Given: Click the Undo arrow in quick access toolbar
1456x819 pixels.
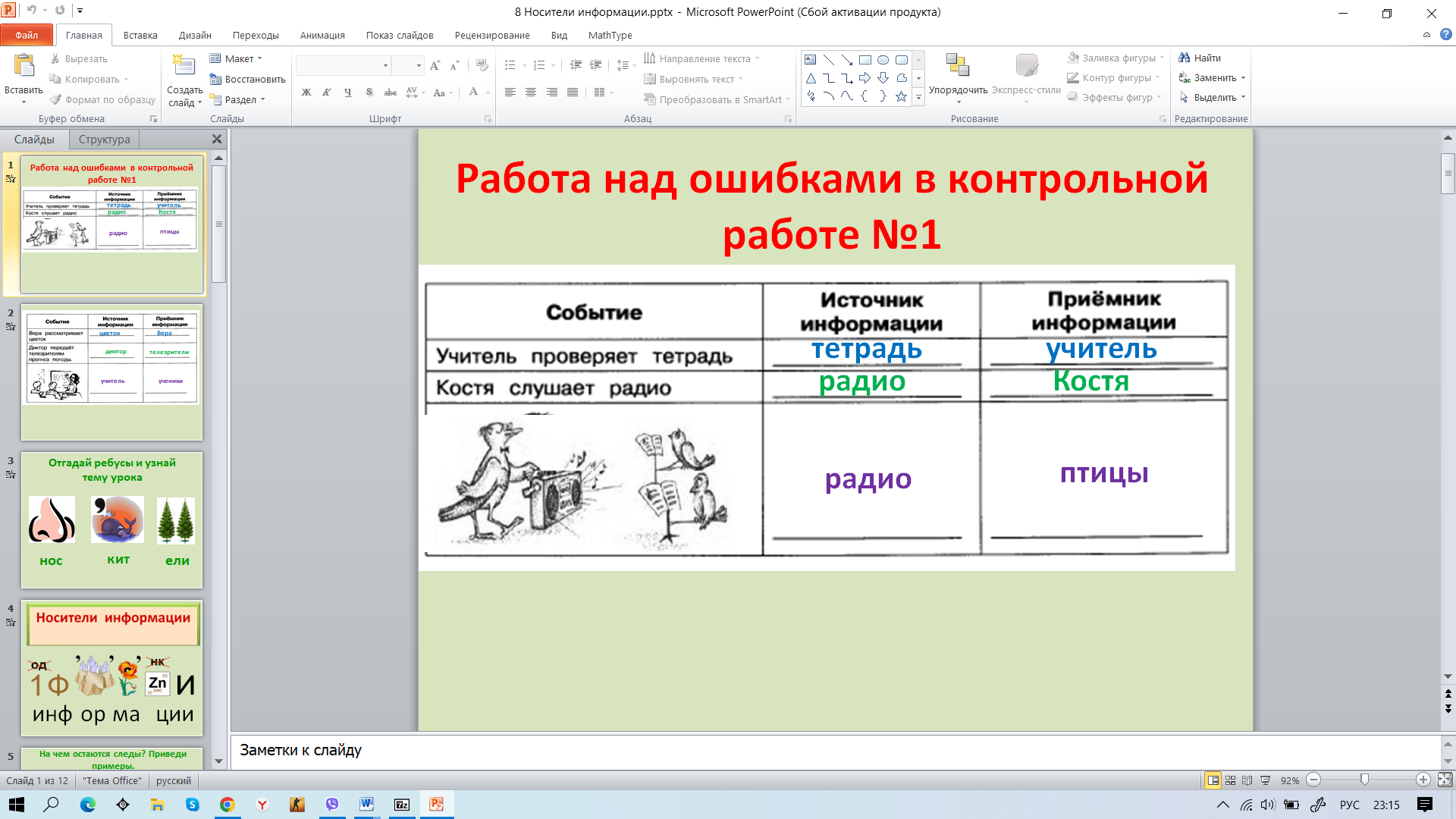Looking at the screenshot, I should click(x=31, y=11).
